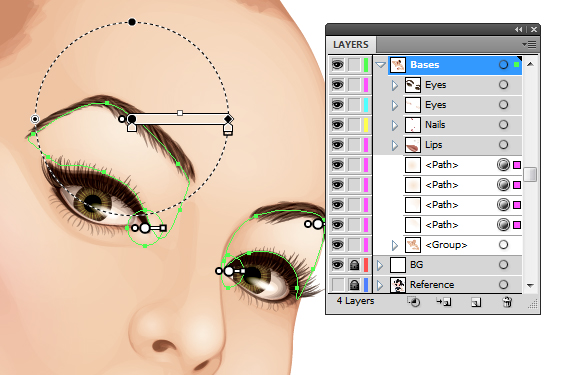Toggle visibility of the second Eyes sublayer

[x=337, y=105]
